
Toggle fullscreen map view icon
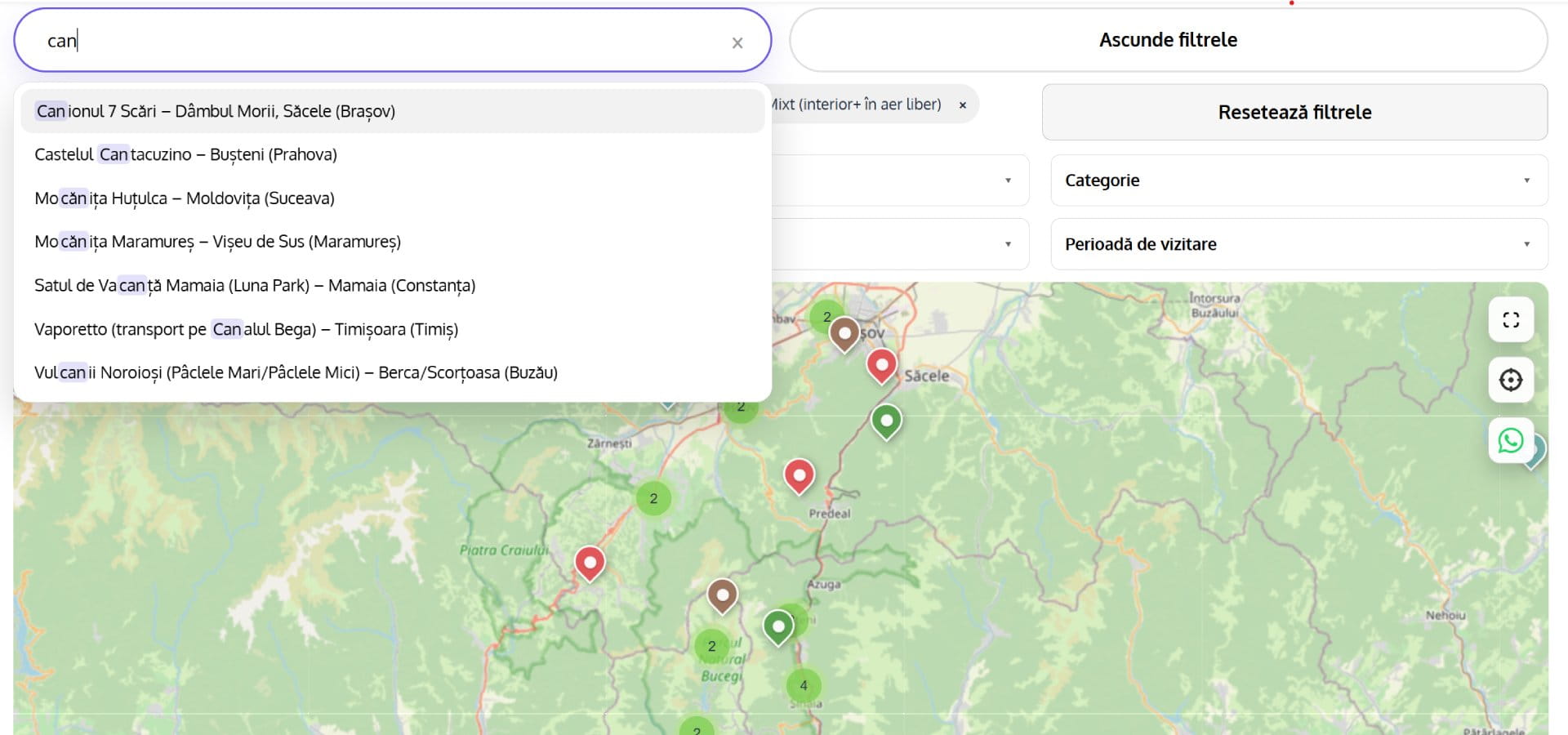[1511, 320]
